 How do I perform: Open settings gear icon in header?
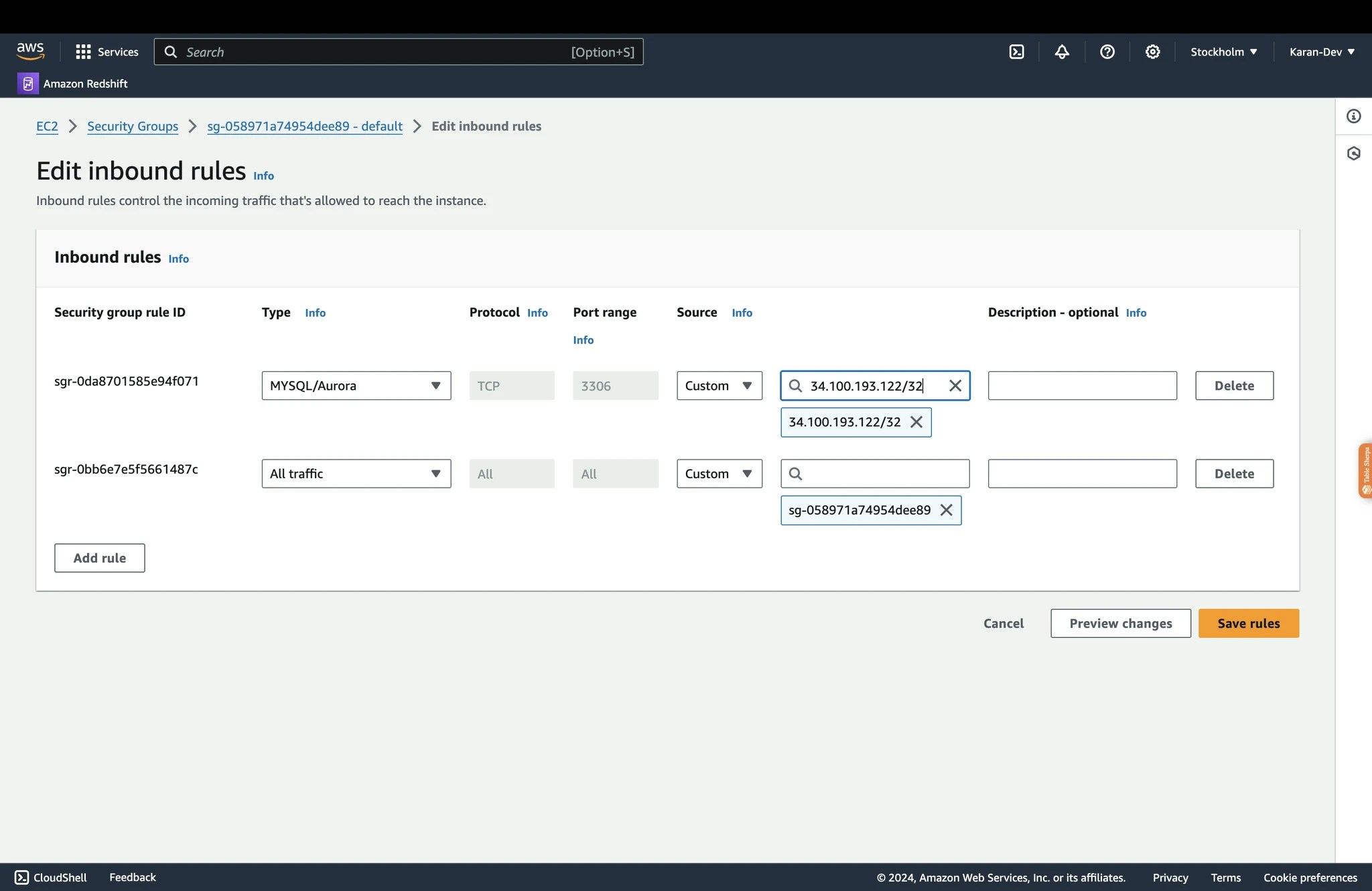click(1152, 52)
